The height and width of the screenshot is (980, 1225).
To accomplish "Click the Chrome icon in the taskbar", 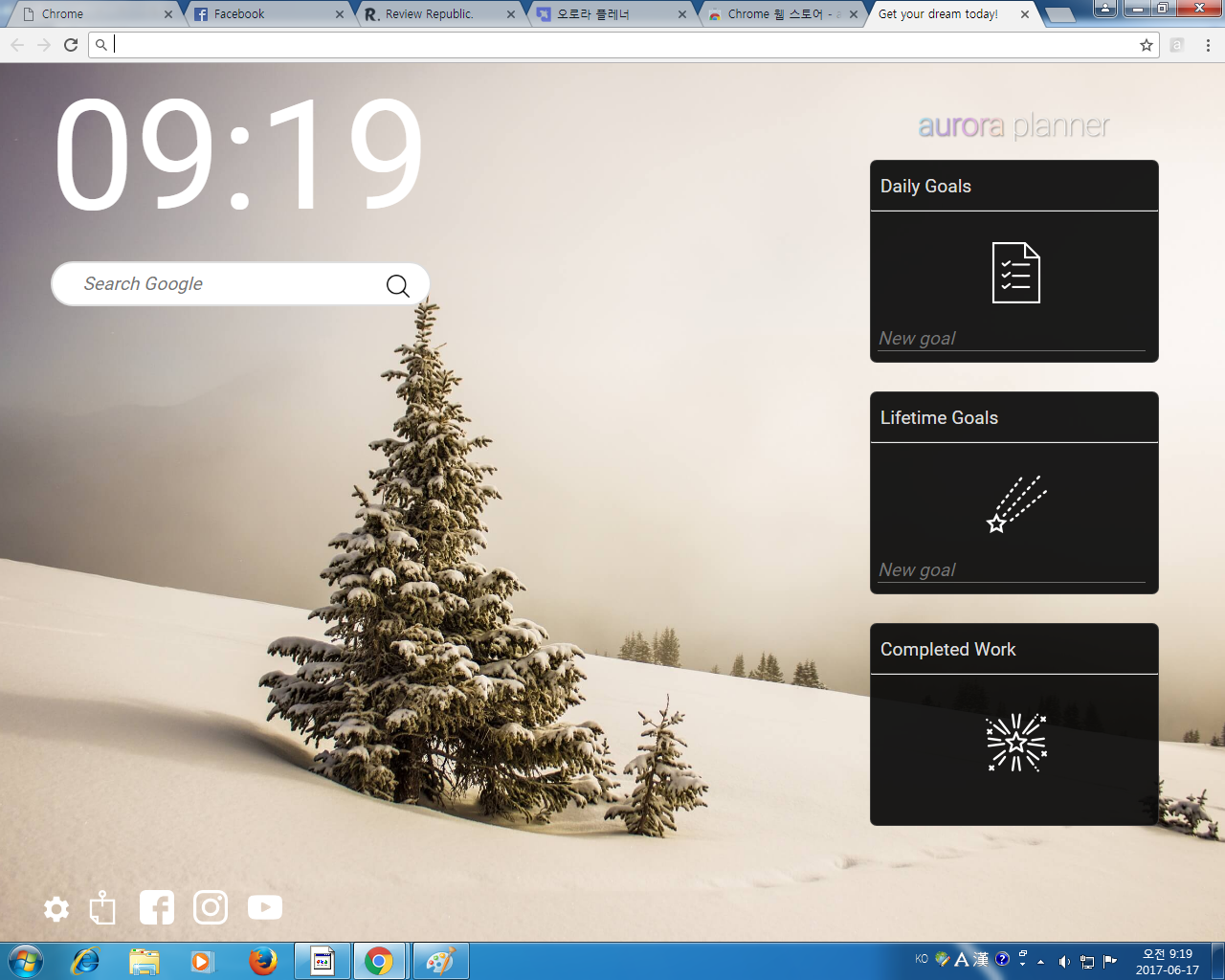I will click(x=380, y=961).
